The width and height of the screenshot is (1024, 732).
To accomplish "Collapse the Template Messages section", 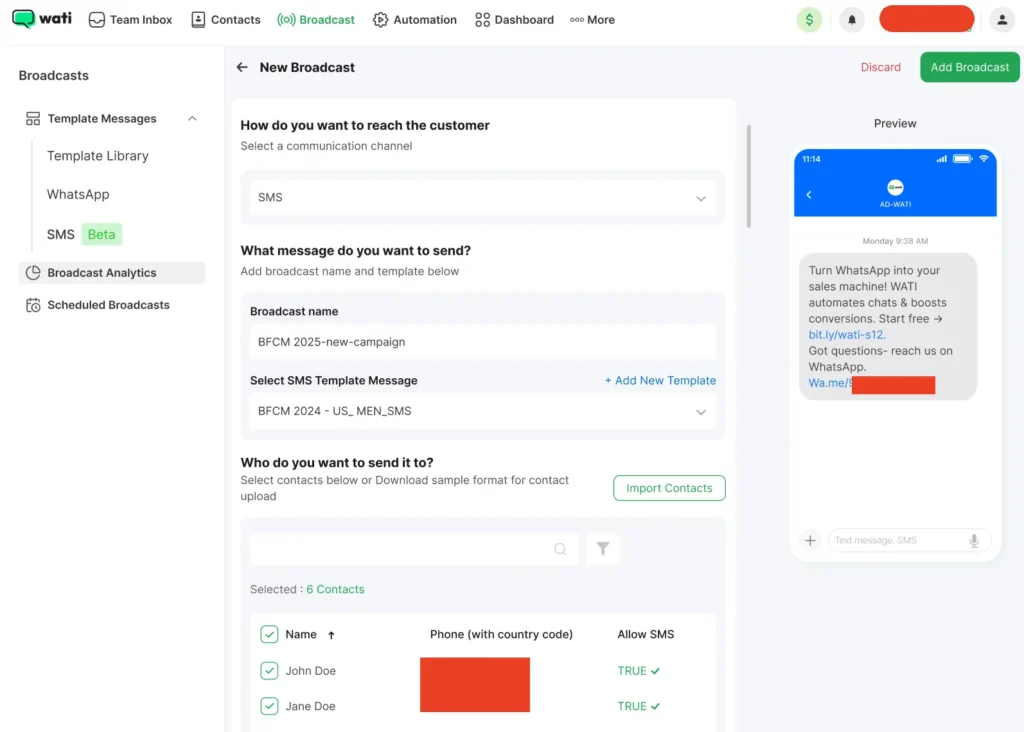I will tap(192, 118).
